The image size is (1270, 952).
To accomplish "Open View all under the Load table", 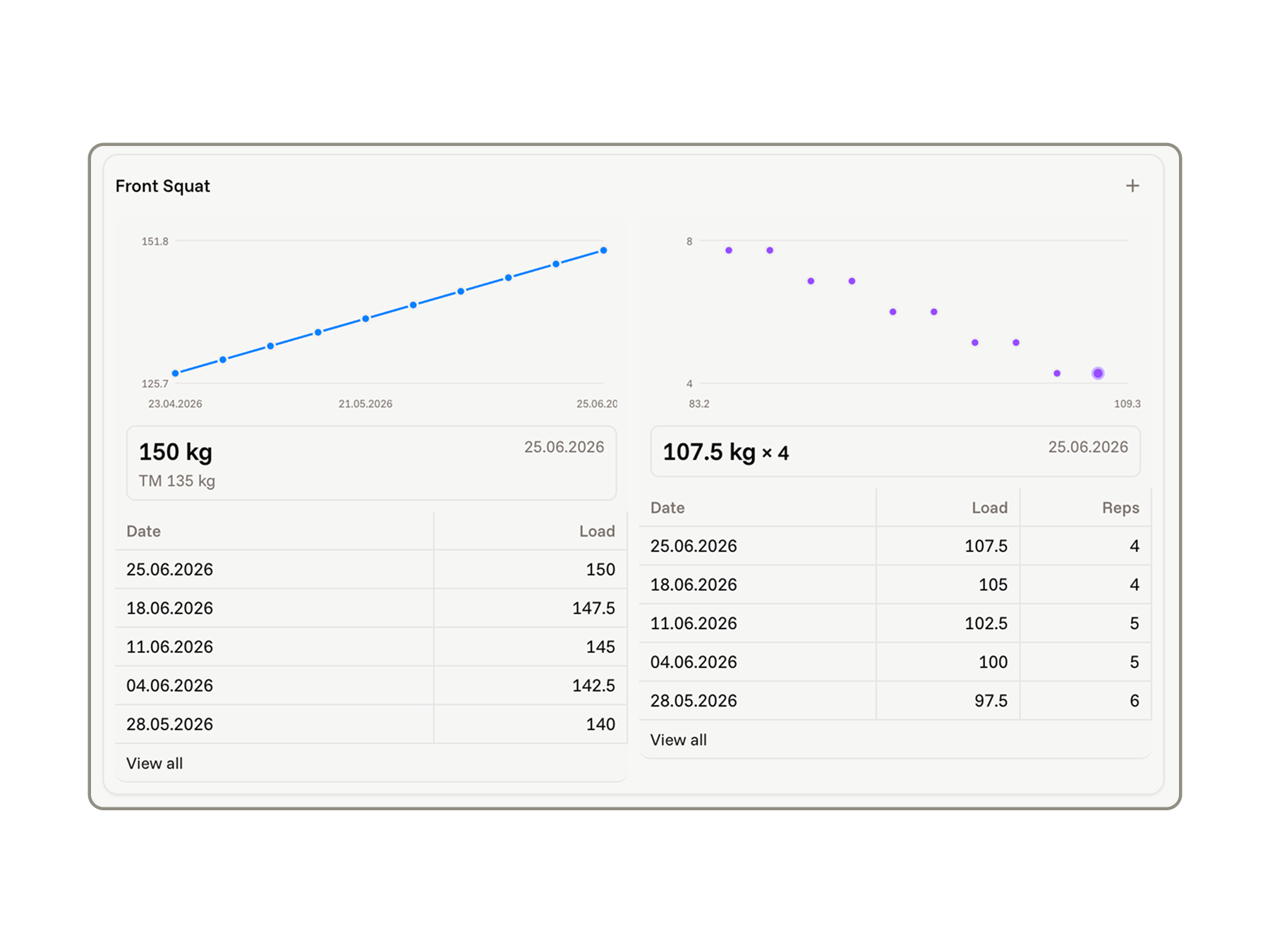I will pos(155,763).
